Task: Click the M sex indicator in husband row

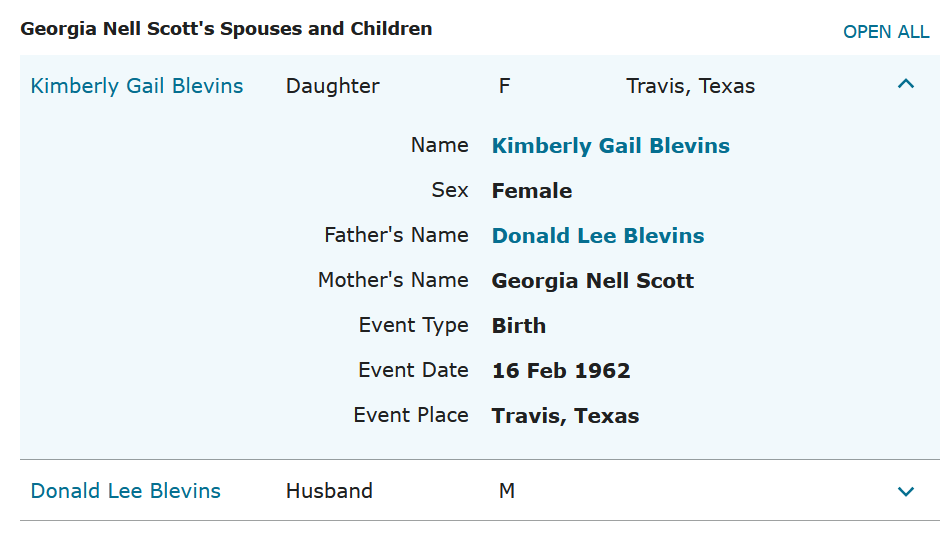Action: [507, 491]
